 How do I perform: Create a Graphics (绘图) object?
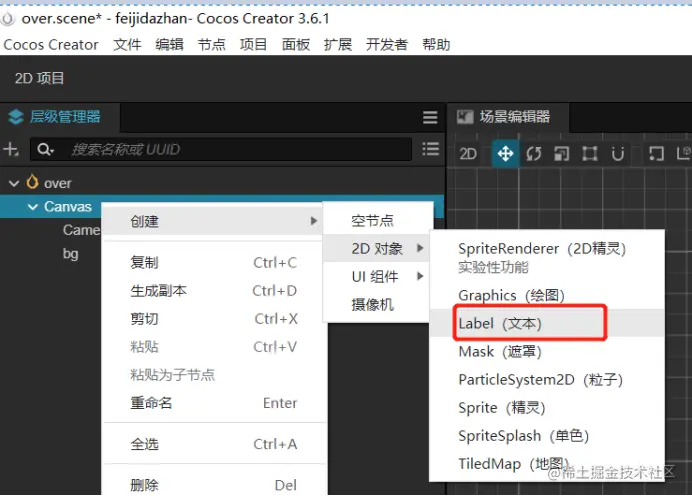pyautogui.click(x=547, y=295)
